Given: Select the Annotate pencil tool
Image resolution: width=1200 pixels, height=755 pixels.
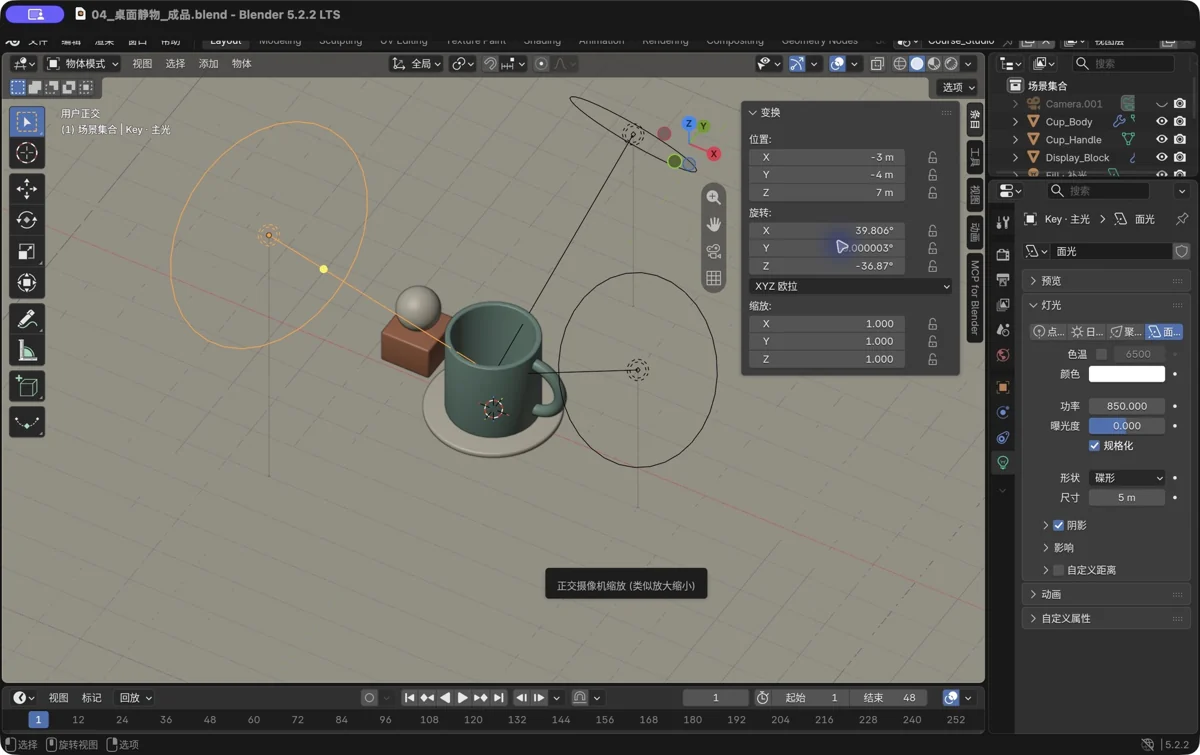Looking at the screenshot, I should coord(27,319).
